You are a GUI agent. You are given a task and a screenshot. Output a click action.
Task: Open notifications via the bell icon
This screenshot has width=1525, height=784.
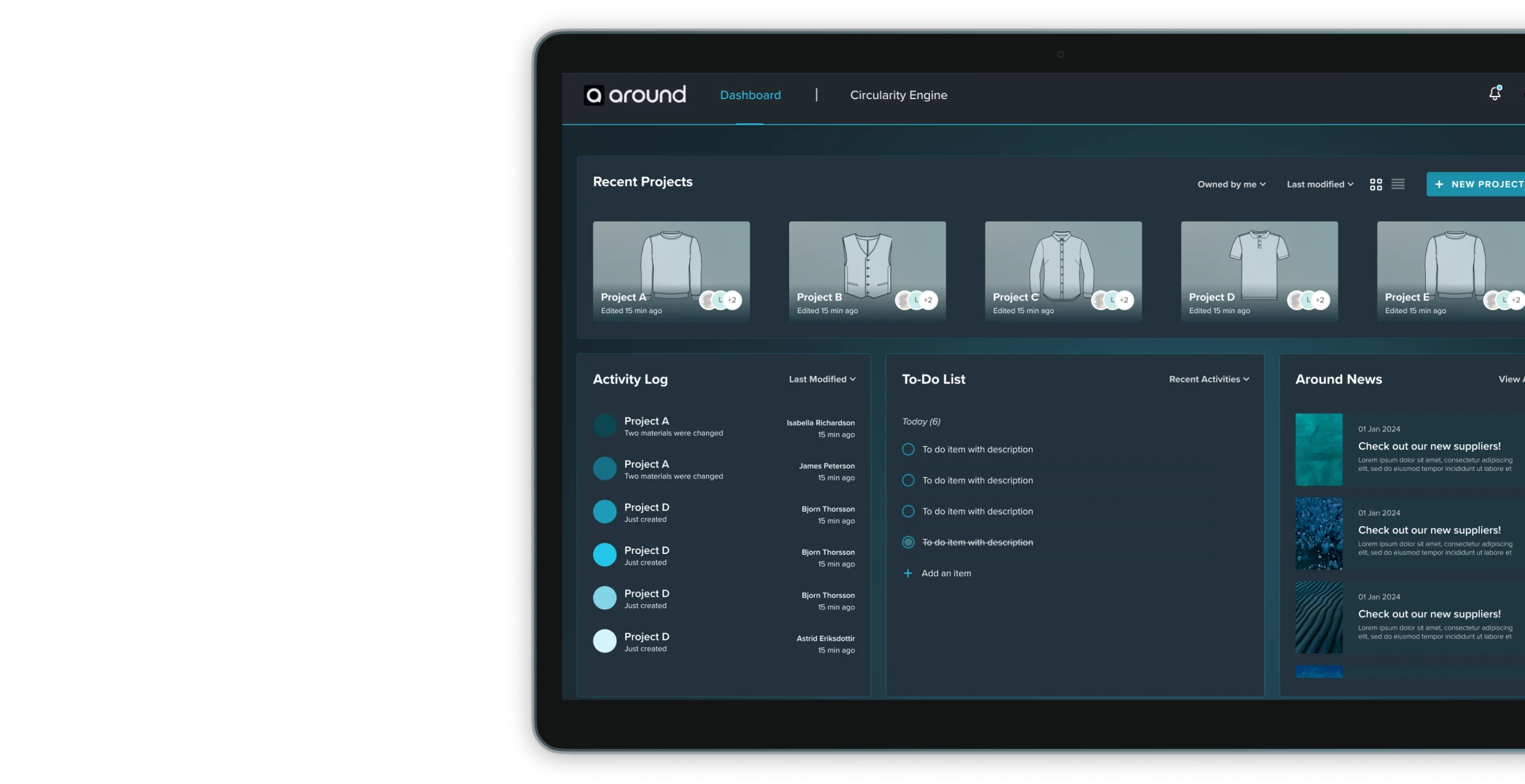point(1494,93)
